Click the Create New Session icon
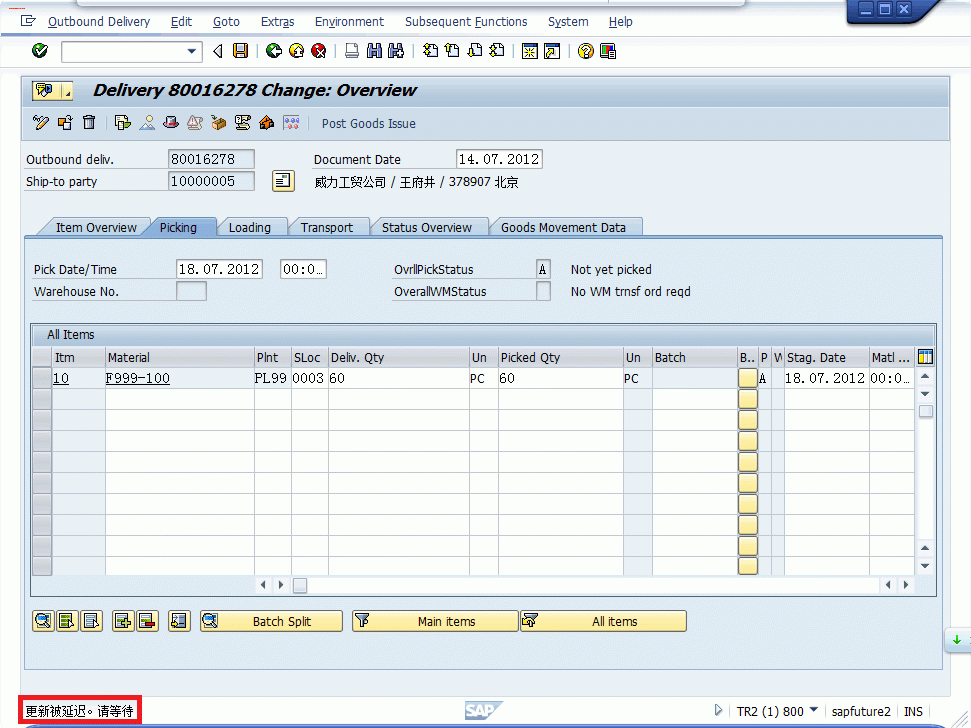This screenshot has height=728, width=971. click(x=529, y=51)
